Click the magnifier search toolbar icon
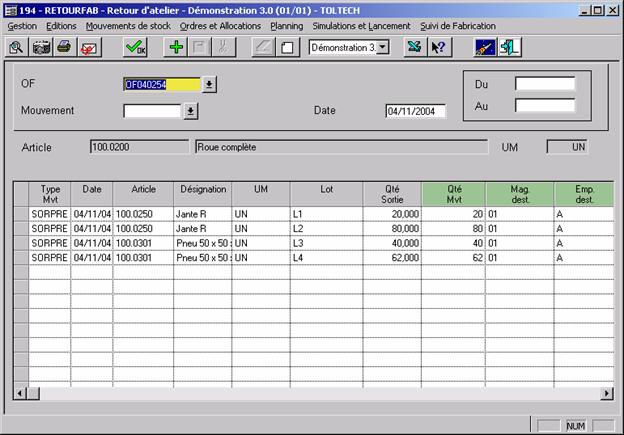Screen dimensions: 624x435 pos(16,47)
